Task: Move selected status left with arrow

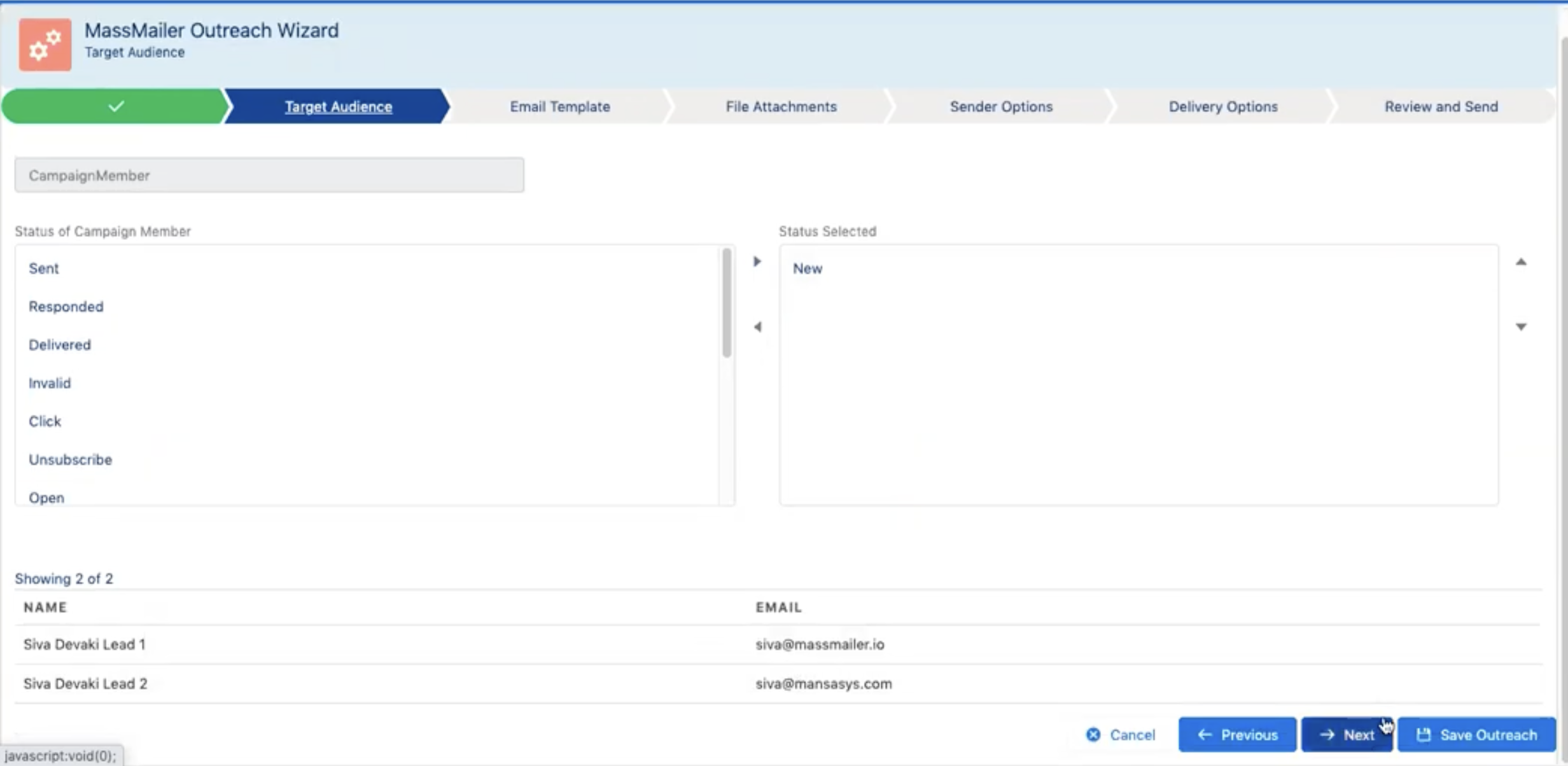Action: [x=757, y=327]
